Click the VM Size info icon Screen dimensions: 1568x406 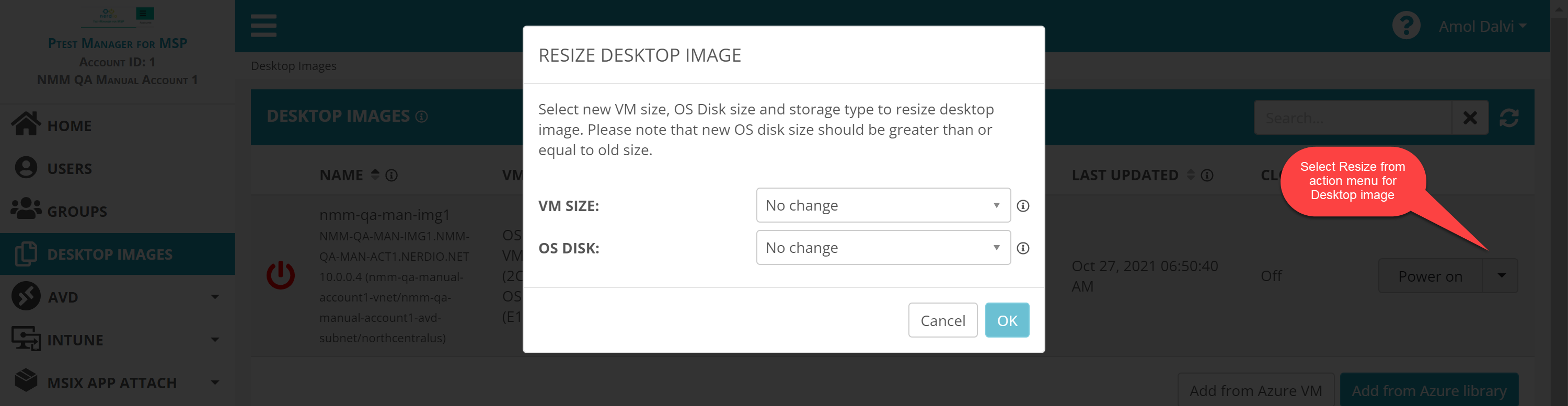coord(1023,206)
